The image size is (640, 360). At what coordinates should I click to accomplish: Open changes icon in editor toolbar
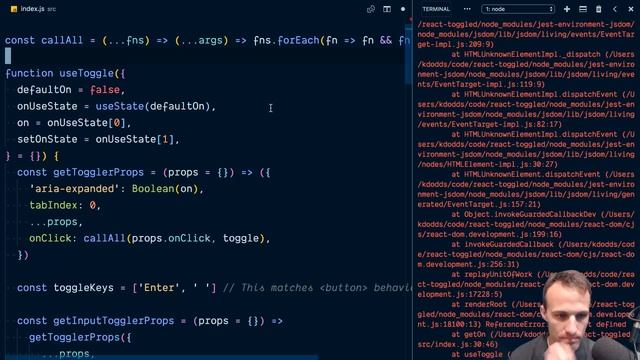click(371, 9)
